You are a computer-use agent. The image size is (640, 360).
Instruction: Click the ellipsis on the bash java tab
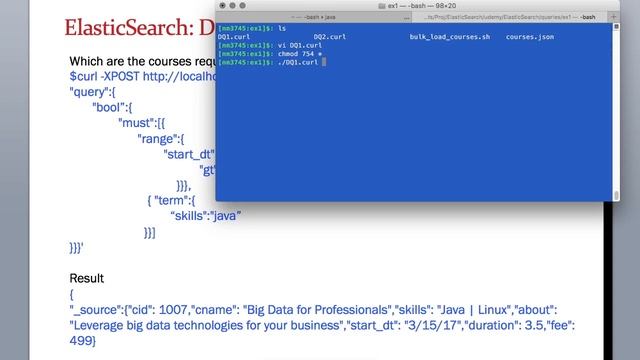(x=407, y=18)
